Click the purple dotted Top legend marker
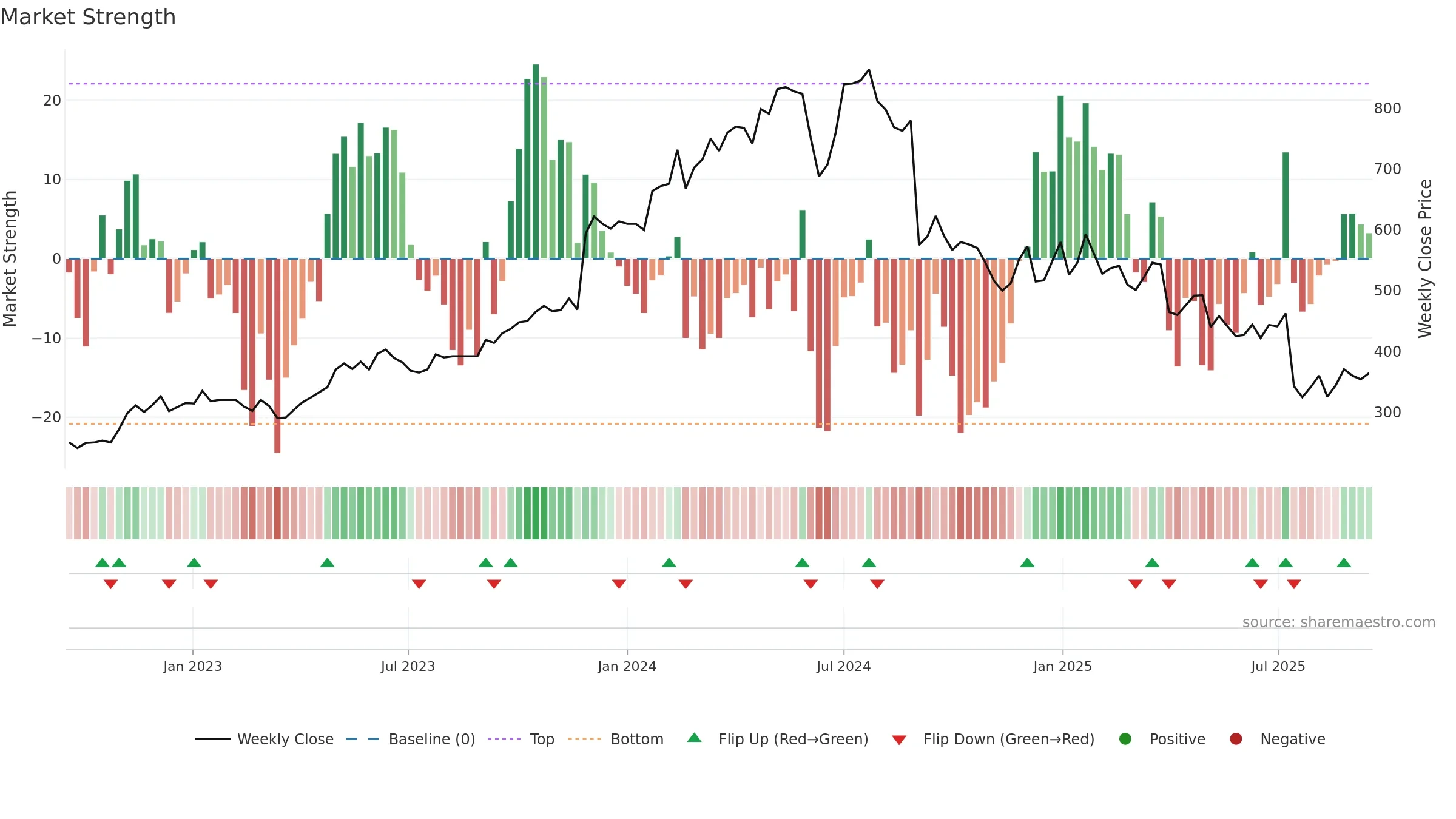Screen dimensions: 1456x819 coord(504,739)
